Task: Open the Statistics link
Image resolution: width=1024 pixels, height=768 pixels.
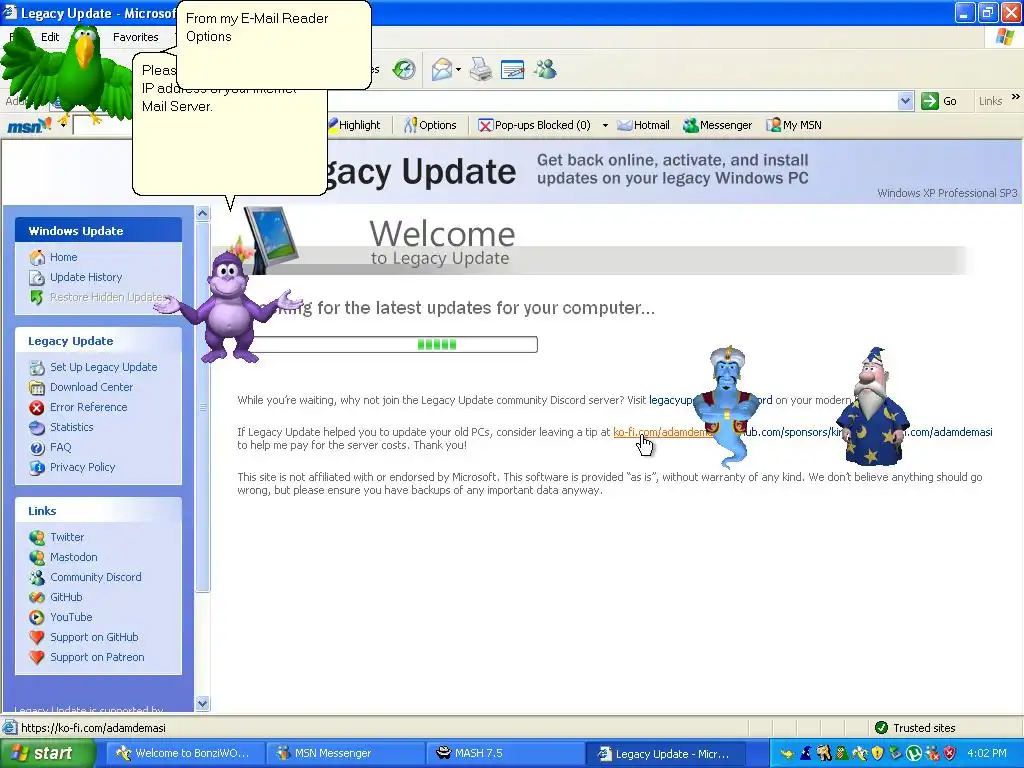Action: click(x=72, y=427)
